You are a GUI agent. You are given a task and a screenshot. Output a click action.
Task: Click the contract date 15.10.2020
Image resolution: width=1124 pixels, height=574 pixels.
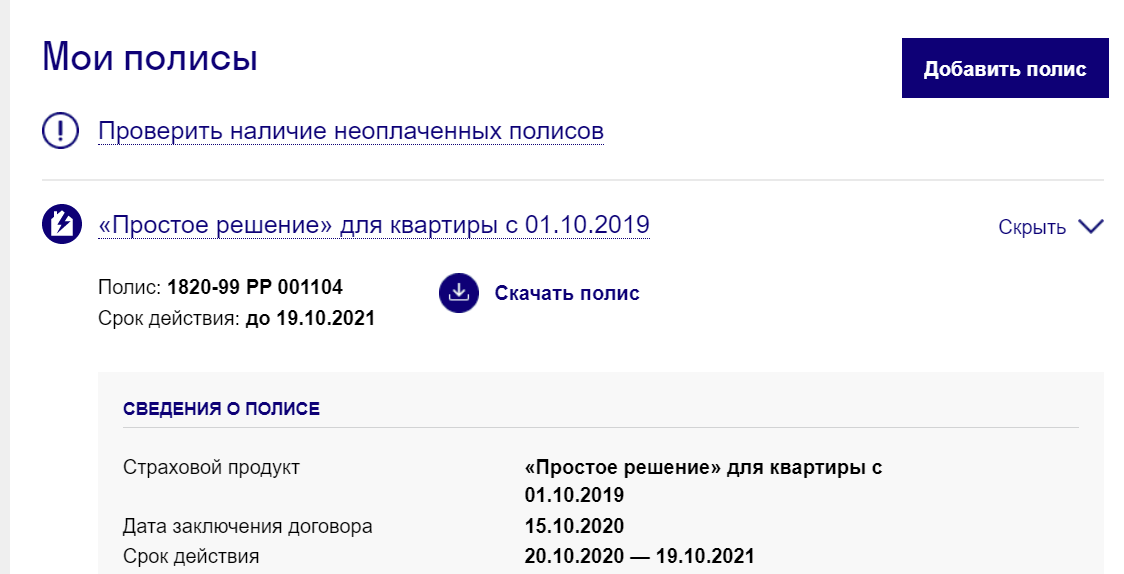pyautogui.click(x=574, y=526)
